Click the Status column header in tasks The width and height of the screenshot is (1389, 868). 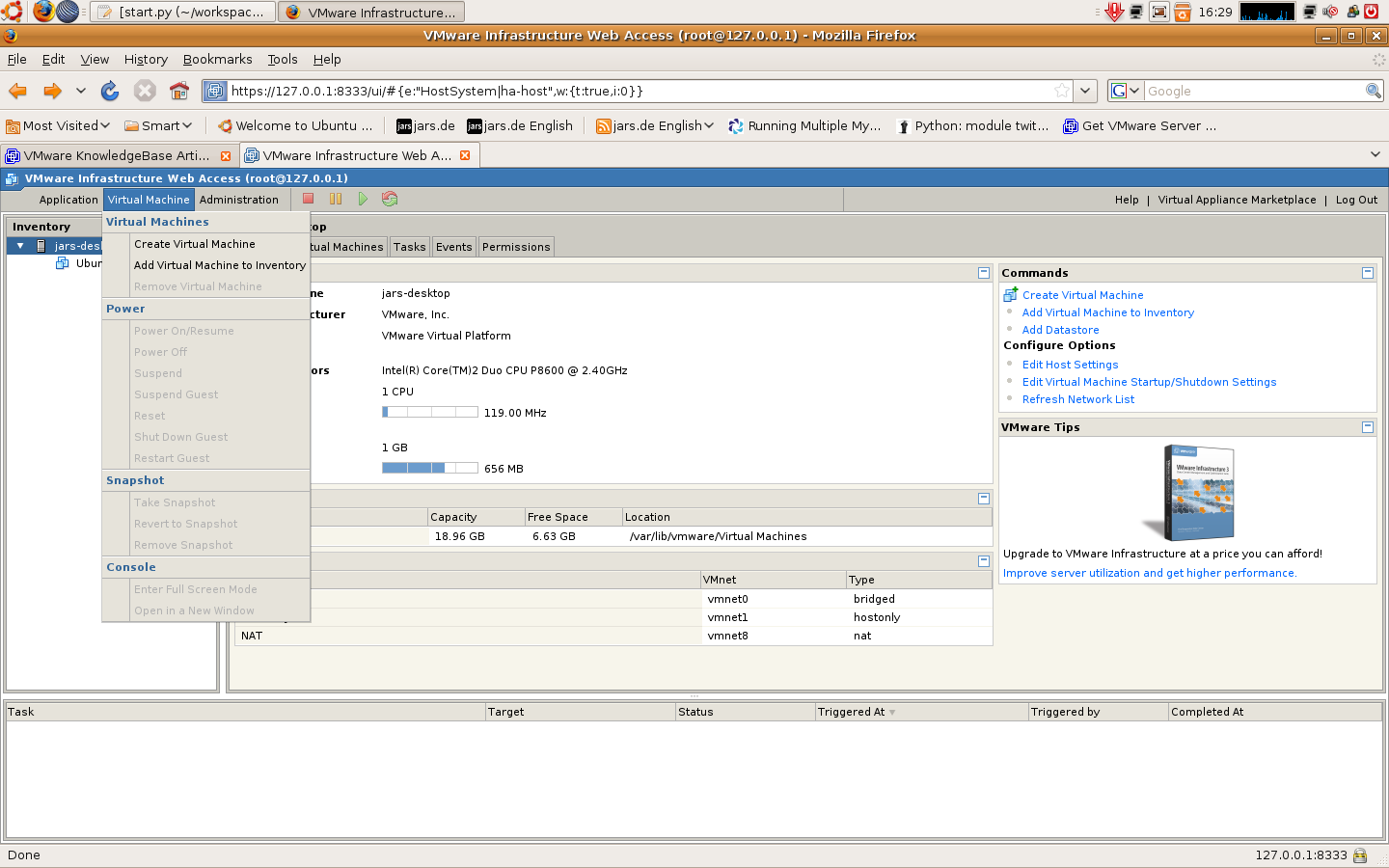coord(745,712)
